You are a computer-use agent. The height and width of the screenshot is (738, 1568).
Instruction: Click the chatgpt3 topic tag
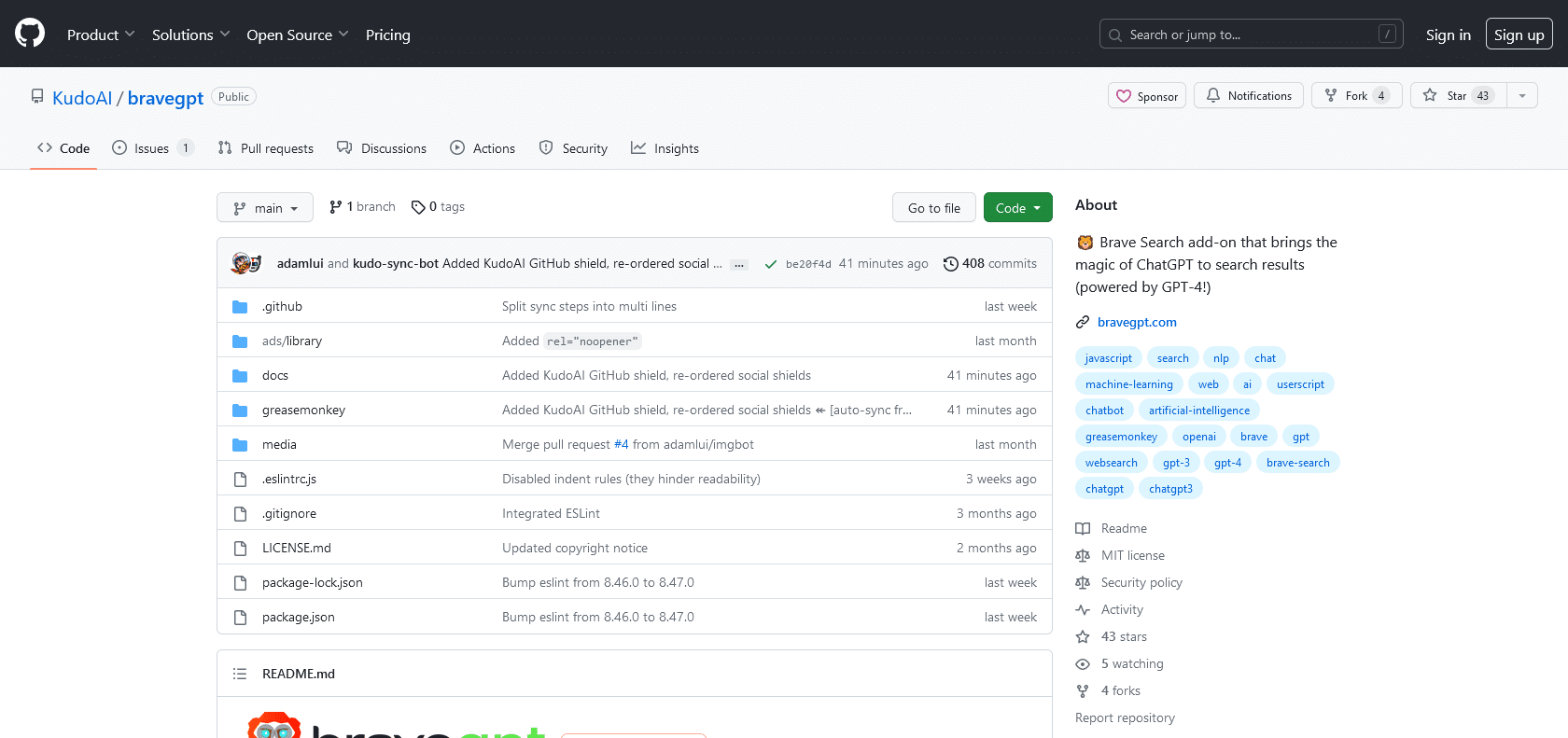[x=1170, y=489]
